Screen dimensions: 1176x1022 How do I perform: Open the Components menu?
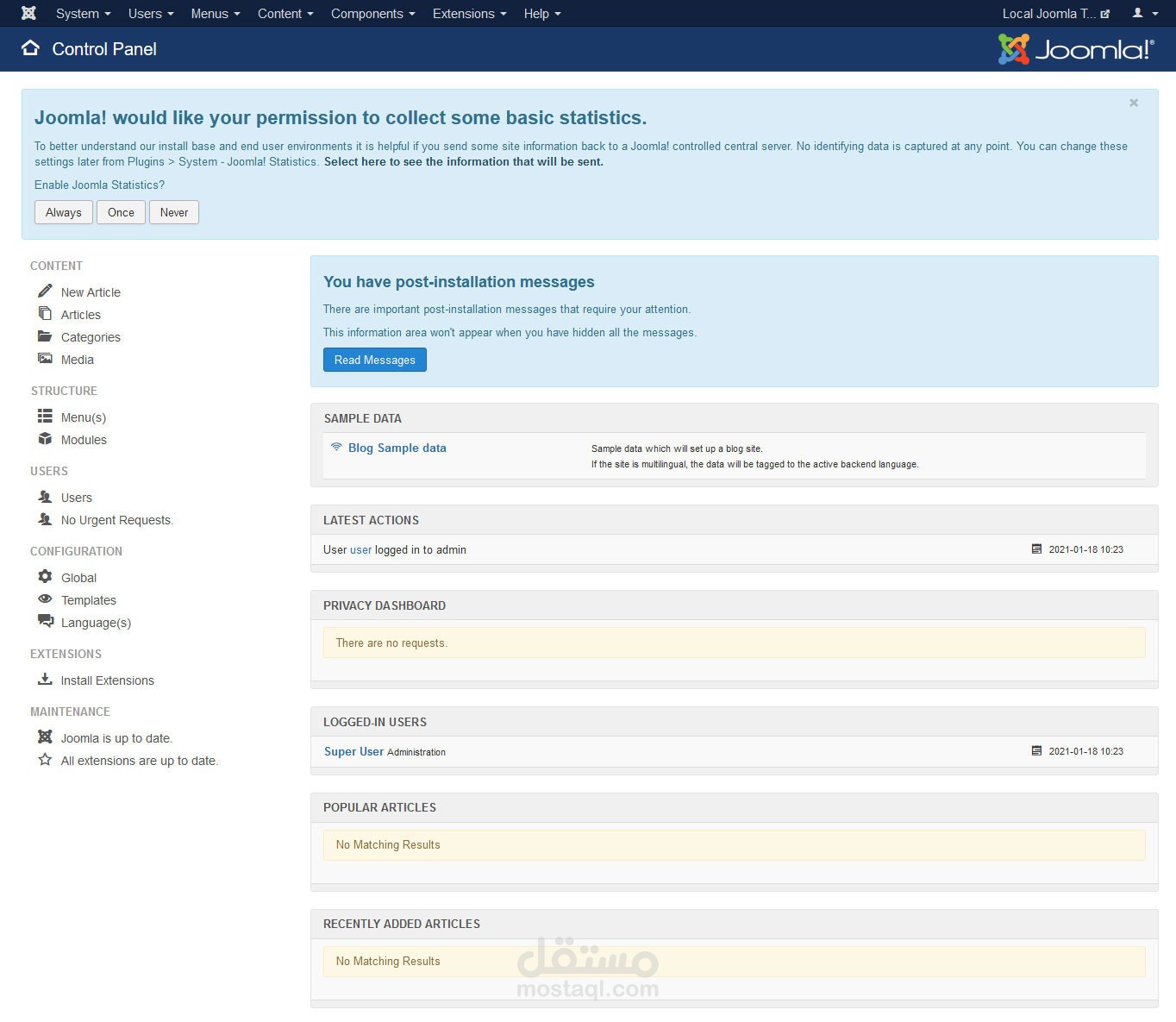pos(372,14)
